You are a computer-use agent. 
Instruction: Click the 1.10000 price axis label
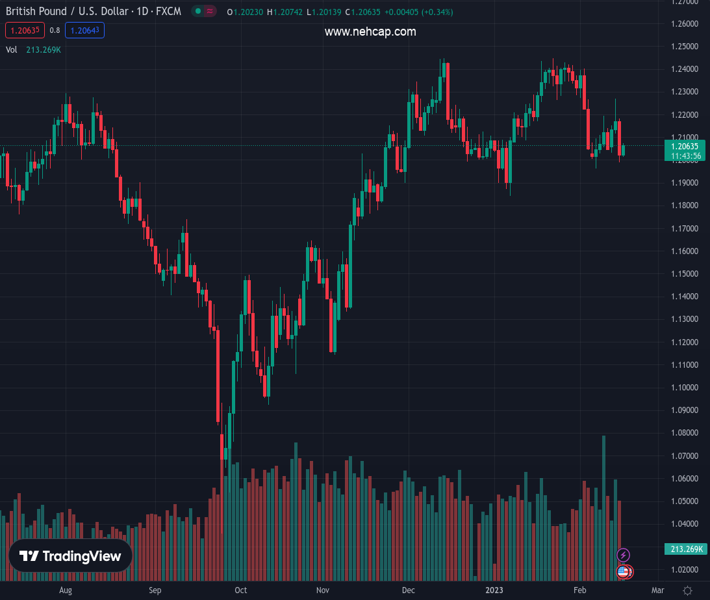685,387
